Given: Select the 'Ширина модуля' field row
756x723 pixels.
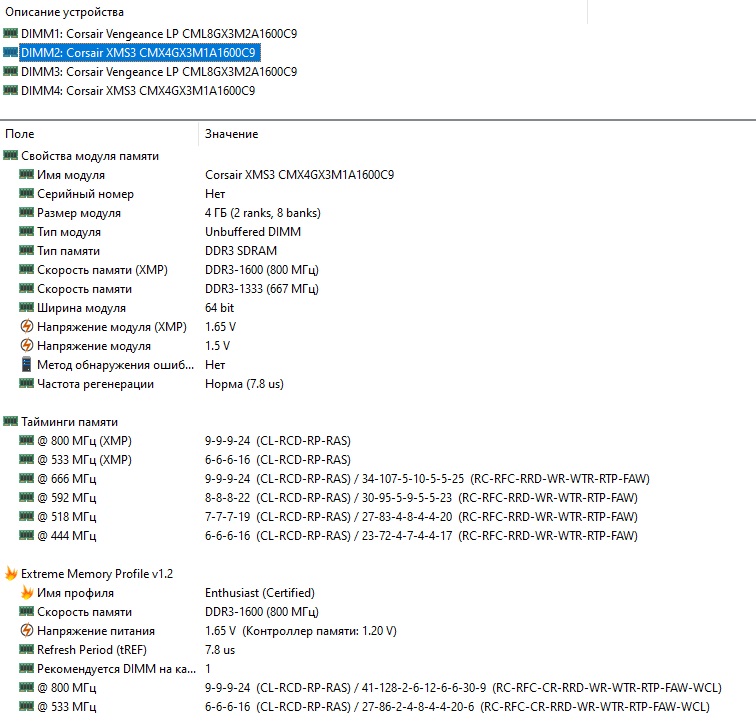Looking at the screenshot, I should (81, 308).
